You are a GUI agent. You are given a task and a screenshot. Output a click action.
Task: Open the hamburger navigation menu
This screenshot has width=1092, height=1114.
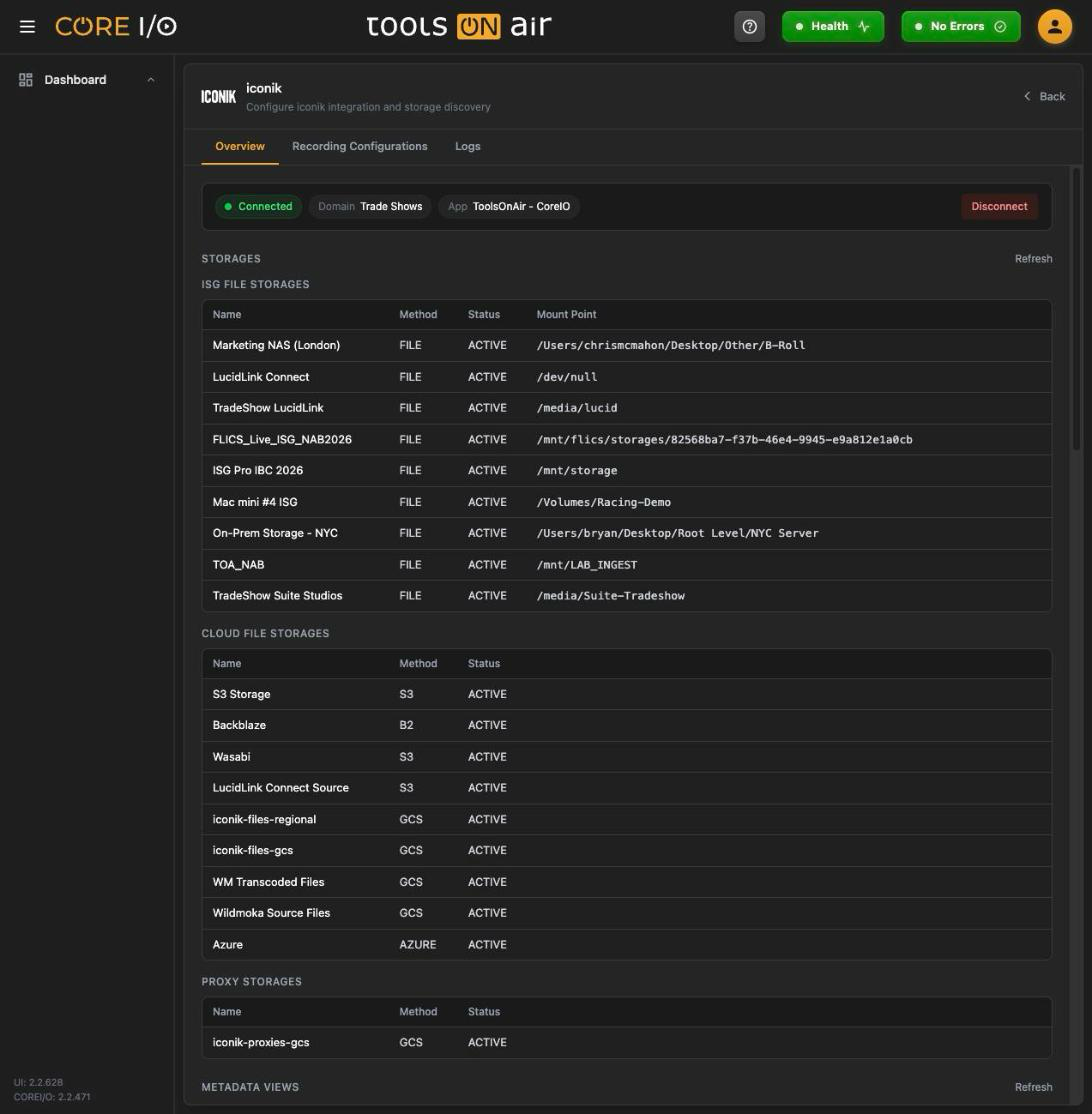point(27,26)
